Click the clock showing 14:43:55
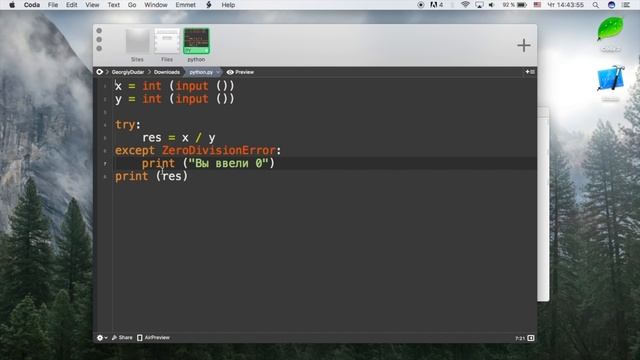Image resolution: width=640 pixels, height=360 pixels. pyautogui.click(x=565, y=5)
